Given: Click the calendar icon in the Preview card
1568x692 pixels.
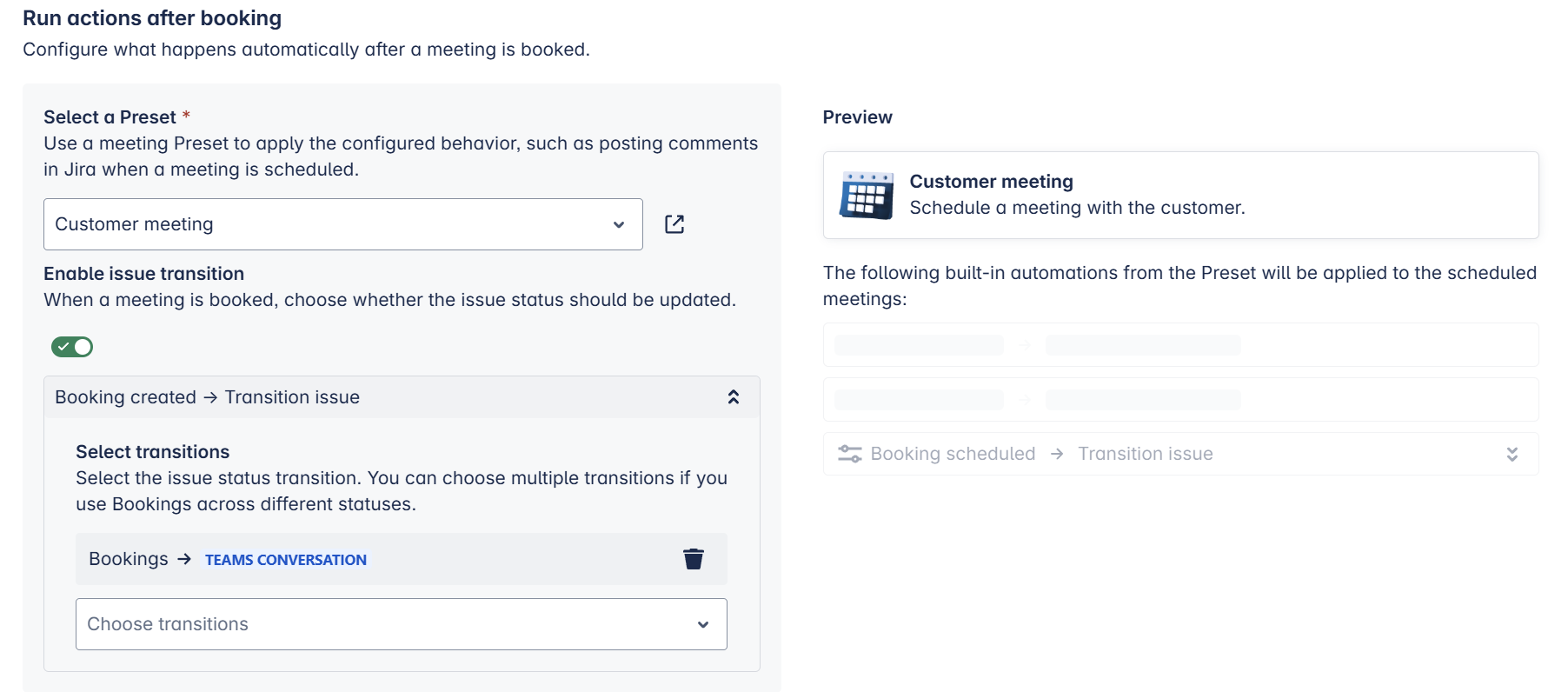Looking at the screenshot, I should click(866, 196).
